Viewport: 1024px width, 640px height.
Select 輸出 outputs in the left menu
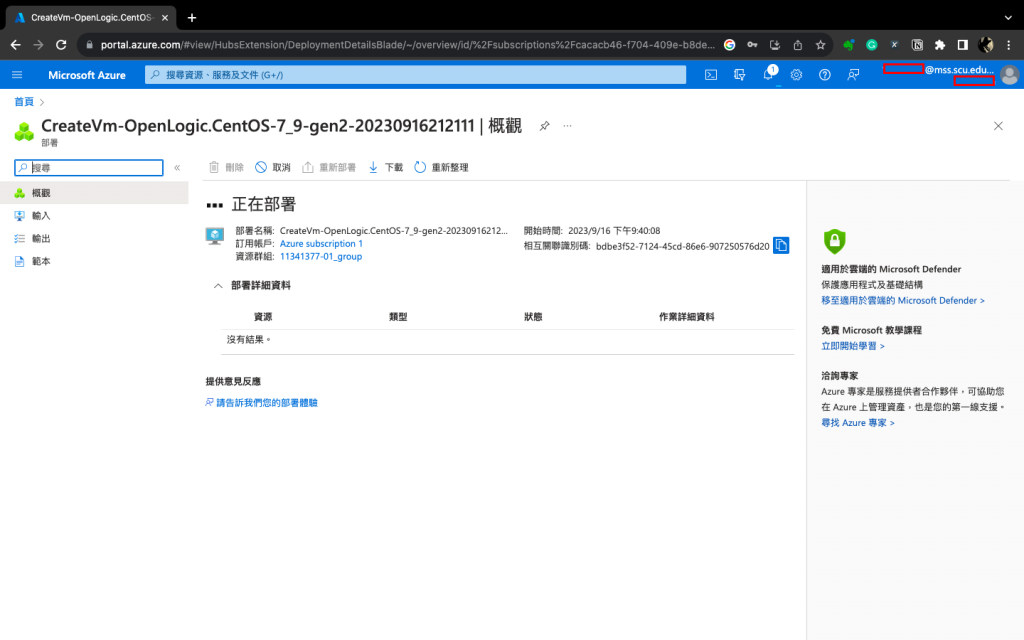pyautogui.click(x=94, y=238)
